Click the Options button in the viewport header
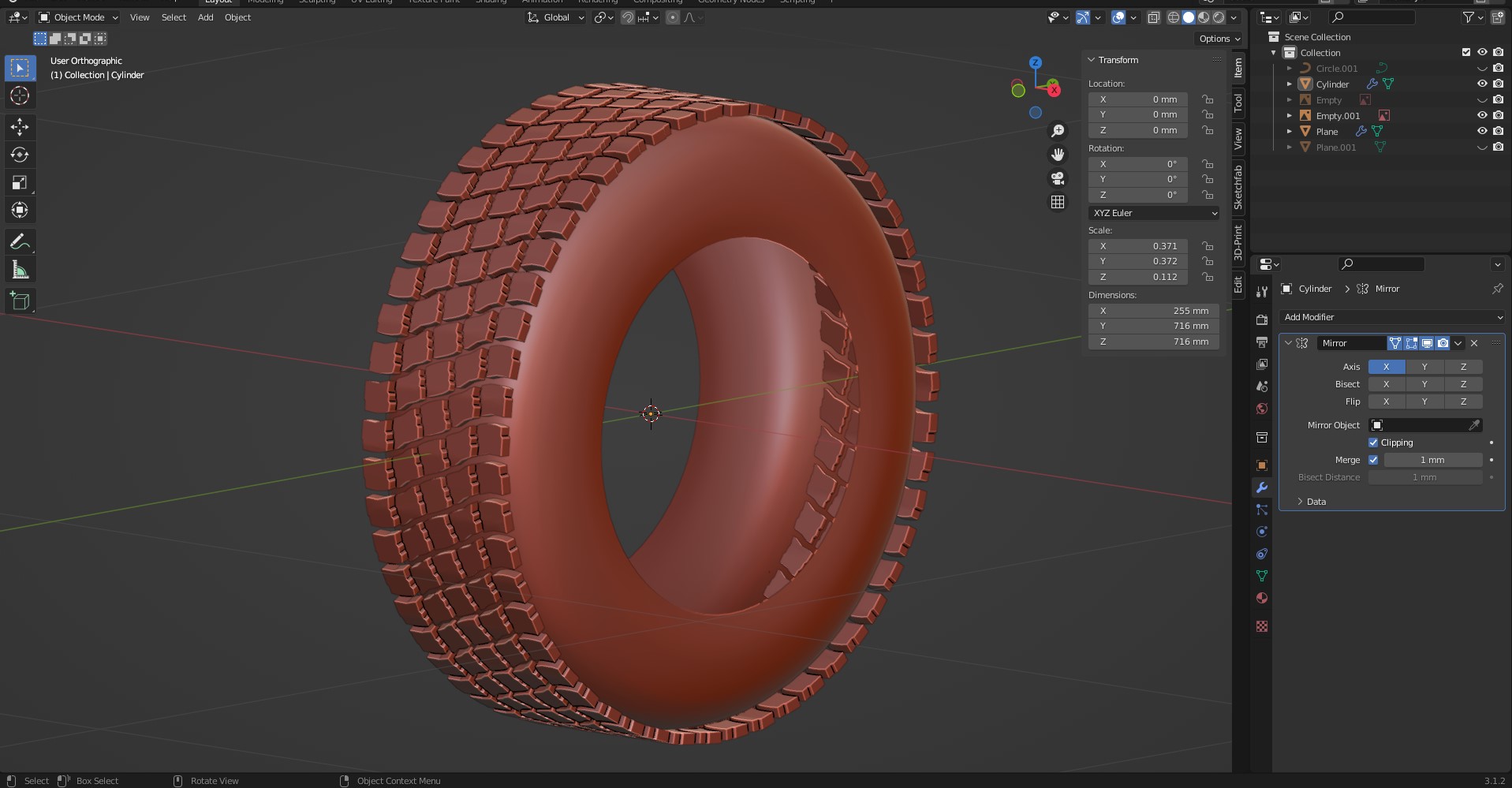Image resolution: width=1512 pixels, height=788 pixels. pos(1219,39)
